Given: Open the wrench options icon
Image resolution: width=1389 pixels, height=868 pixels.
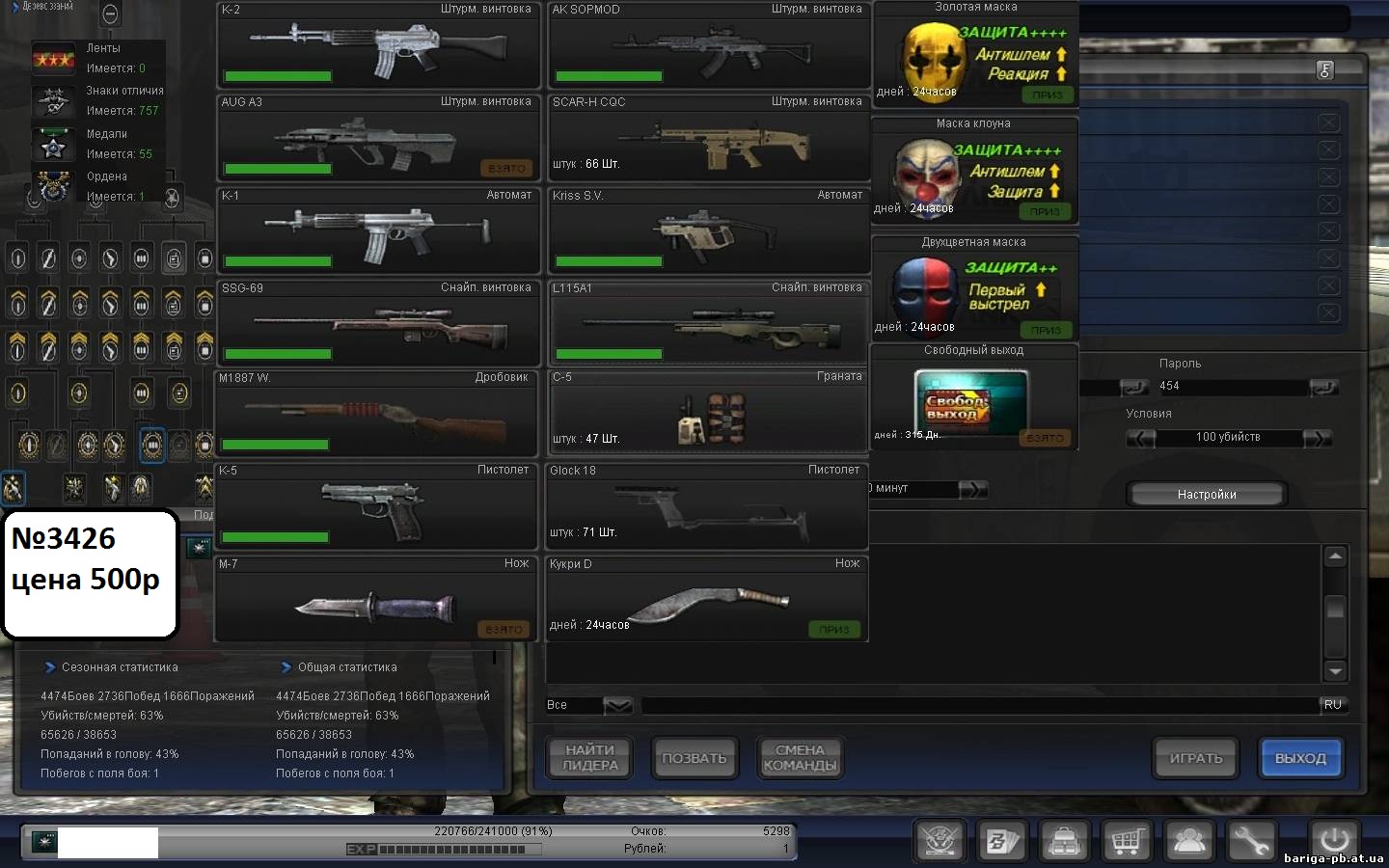Looking at the screenshot, I should 1251,841.
